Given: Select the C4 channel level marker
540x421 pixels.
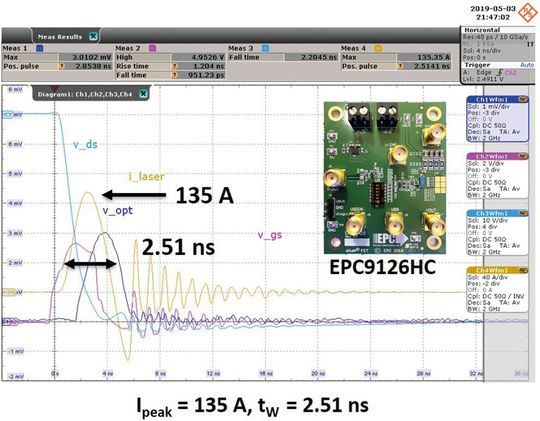Looking at the screenshot, I should pyautogui.click(x=8, y=292).
